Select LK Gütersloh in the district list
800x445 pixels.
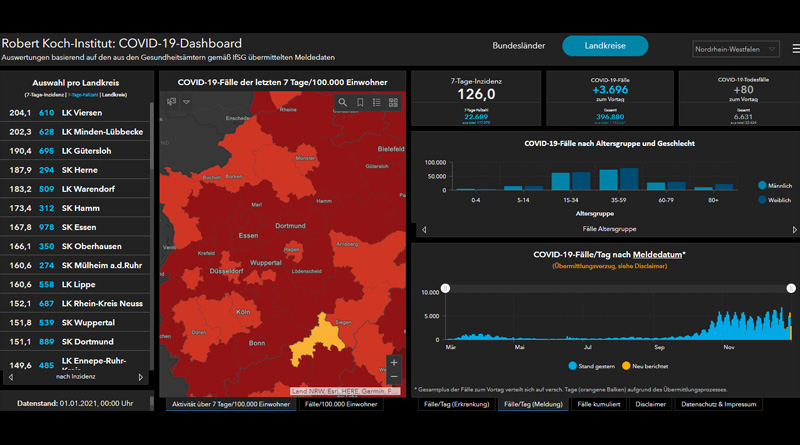pyautogui.click(x=75, y=151)
